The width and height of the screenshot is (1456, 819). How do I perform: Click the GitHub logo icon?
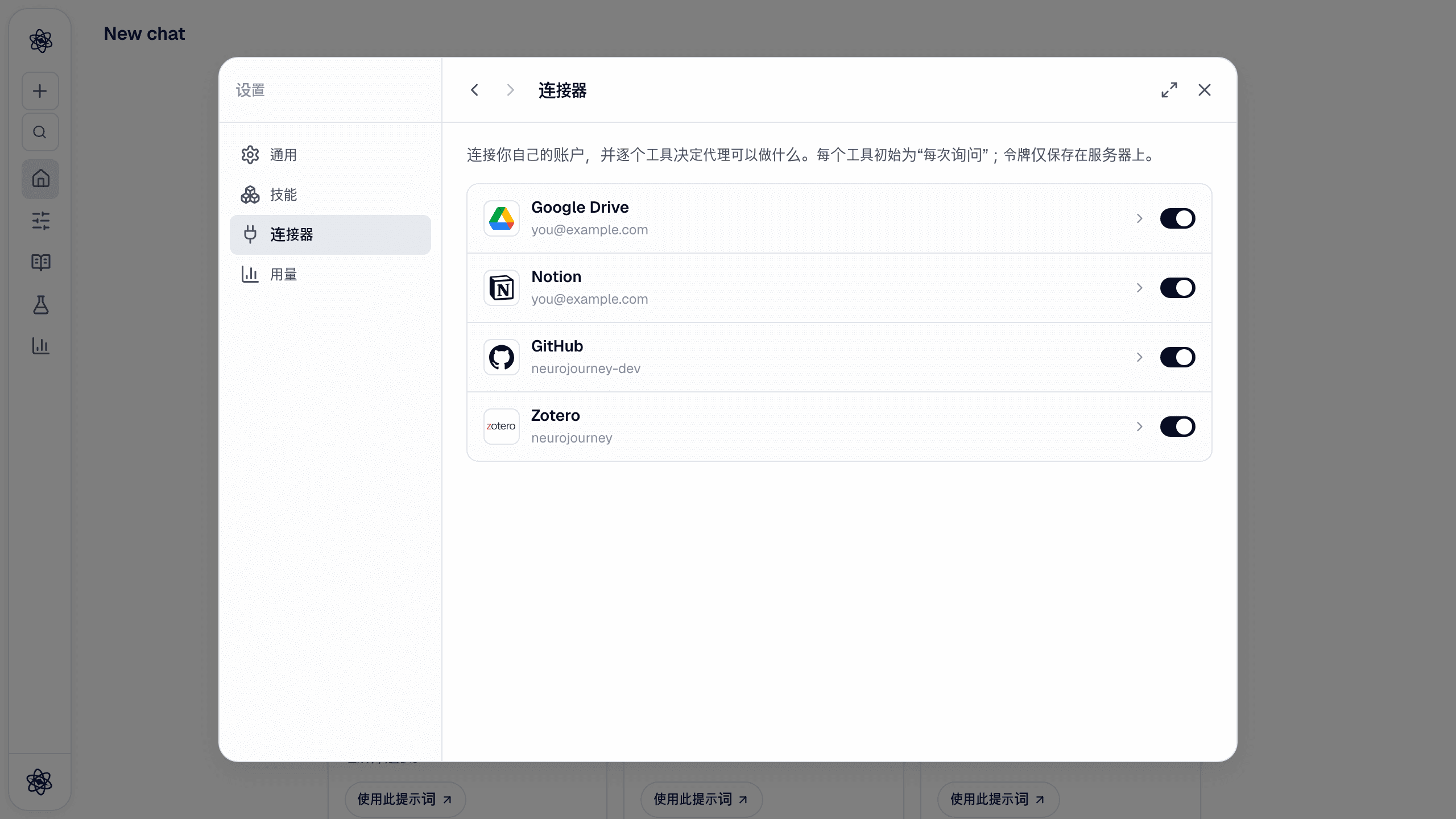coord(502,357)
